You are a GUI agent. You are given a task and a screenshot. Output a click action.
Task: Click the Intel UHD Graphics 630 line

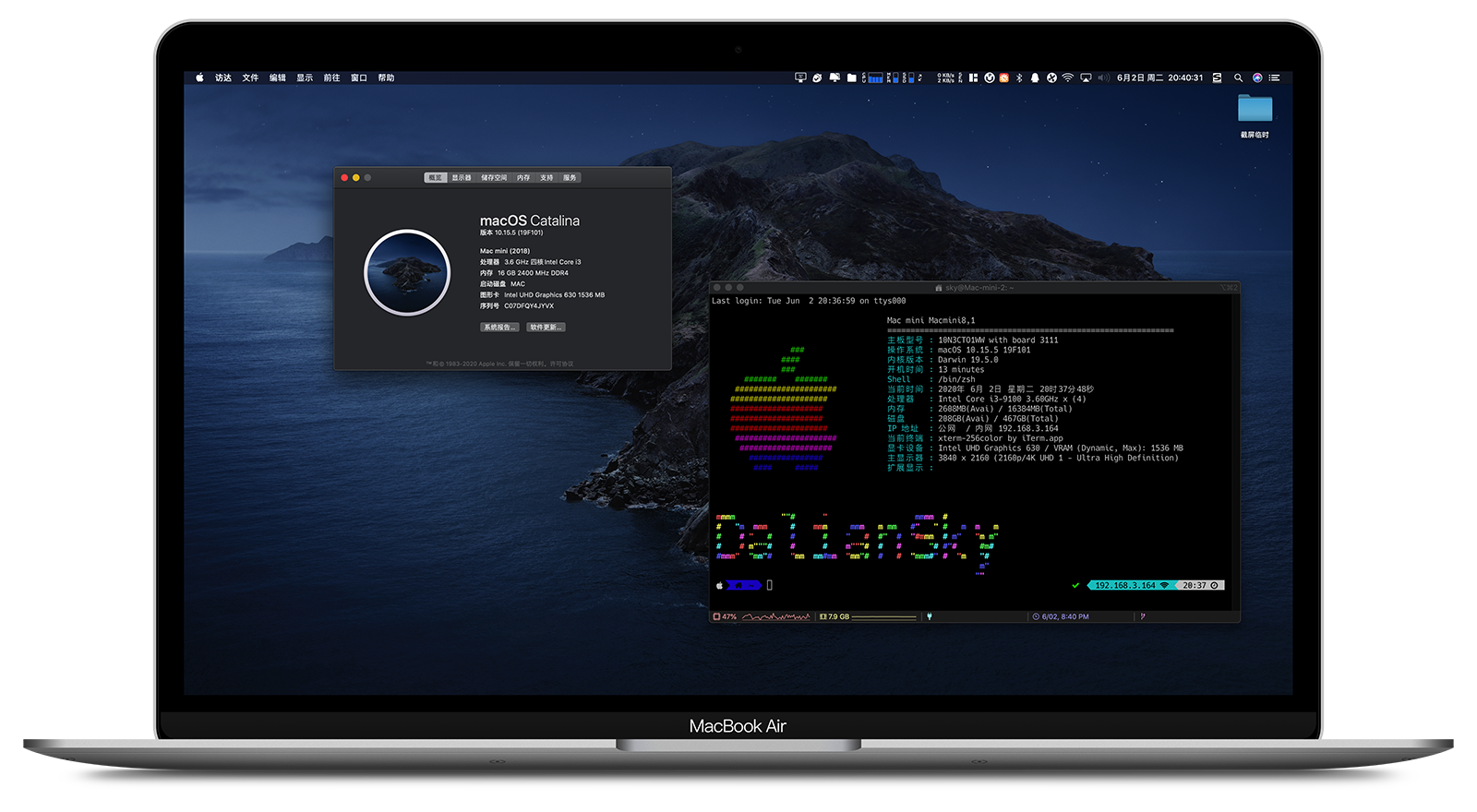542,295
